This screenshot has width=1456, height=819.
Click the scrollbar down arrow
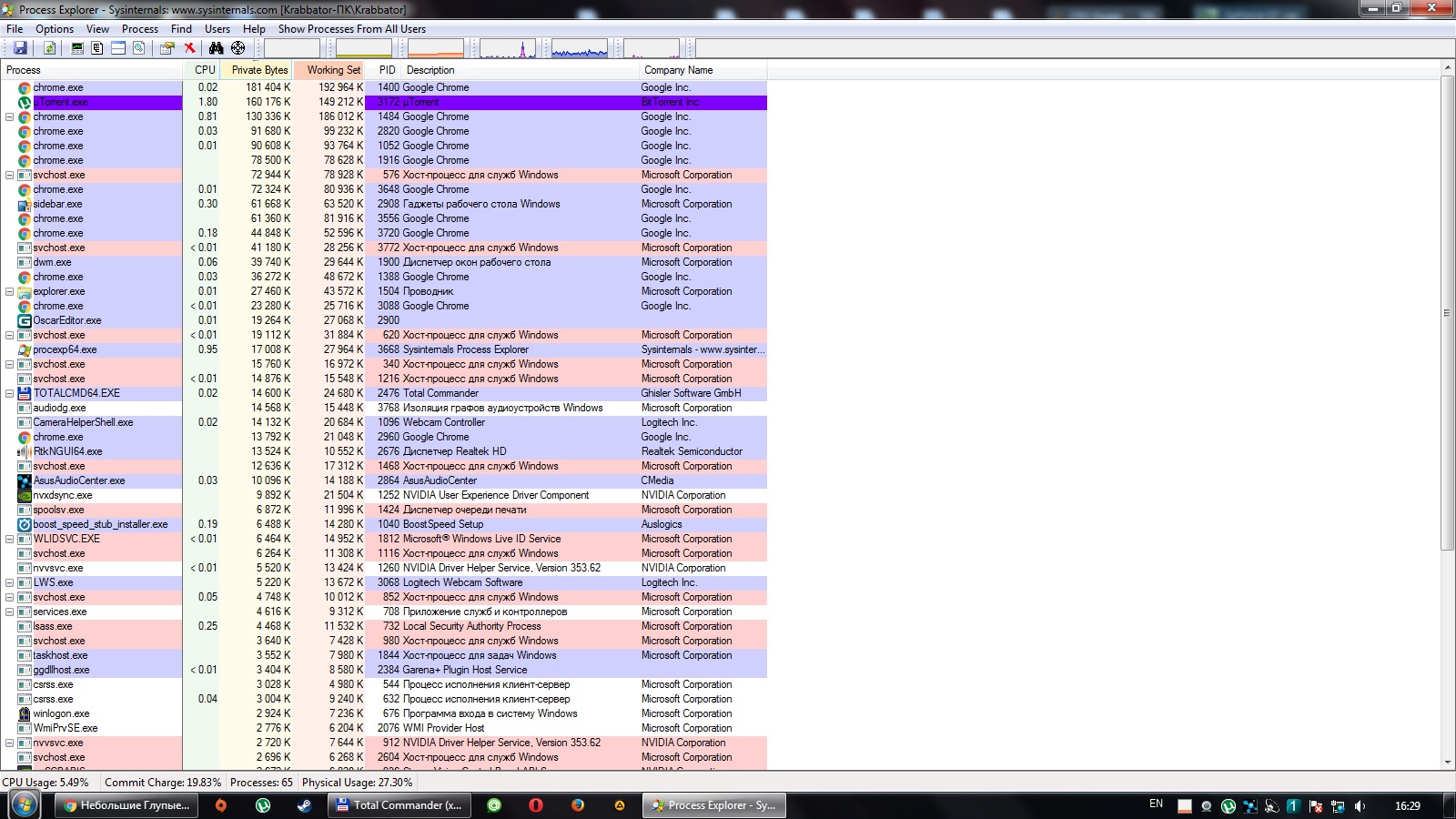tap(1448, 763)
